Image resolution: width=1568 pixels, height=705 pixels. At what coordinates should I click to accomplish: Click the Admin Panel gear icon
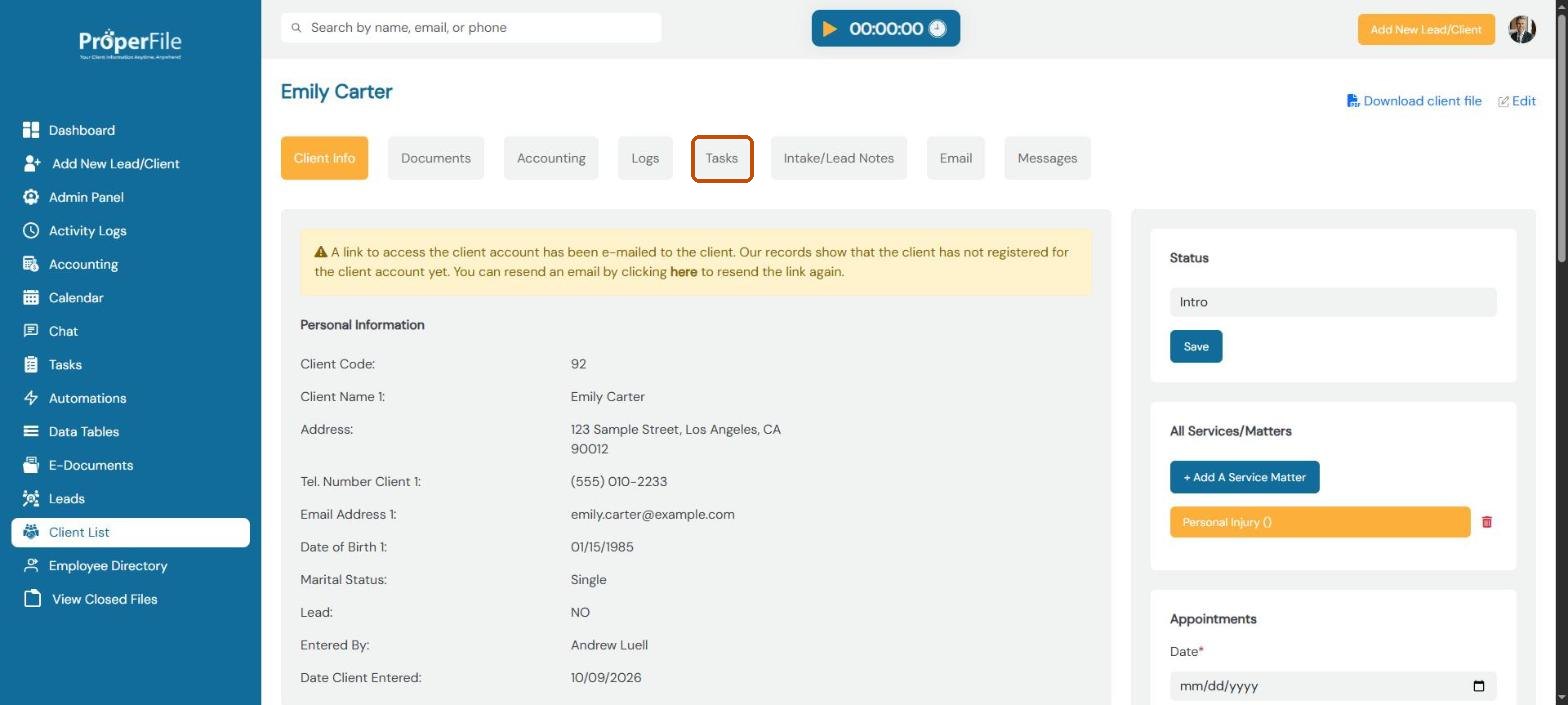coord(31,197)
